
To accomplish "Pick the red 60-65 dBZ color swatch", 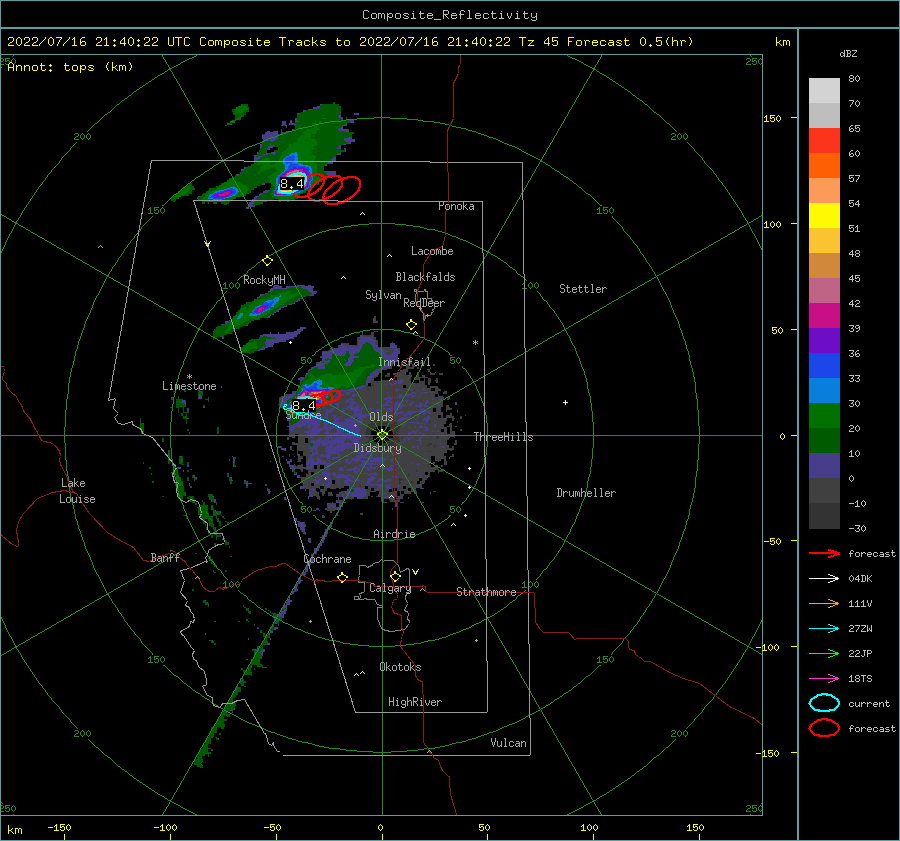I will pyautogui.click(x=824, y=141).
